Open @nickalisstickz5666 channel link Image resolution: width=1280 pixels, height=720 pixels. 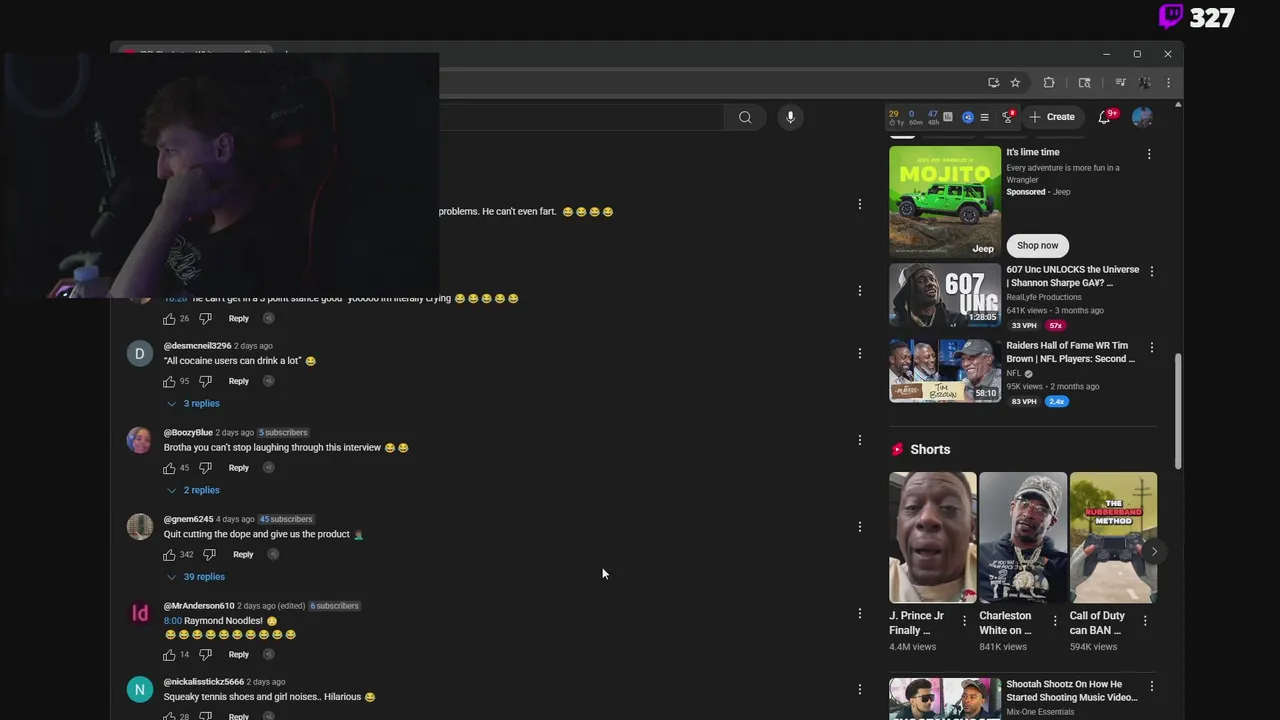click(x=204, y=682)
